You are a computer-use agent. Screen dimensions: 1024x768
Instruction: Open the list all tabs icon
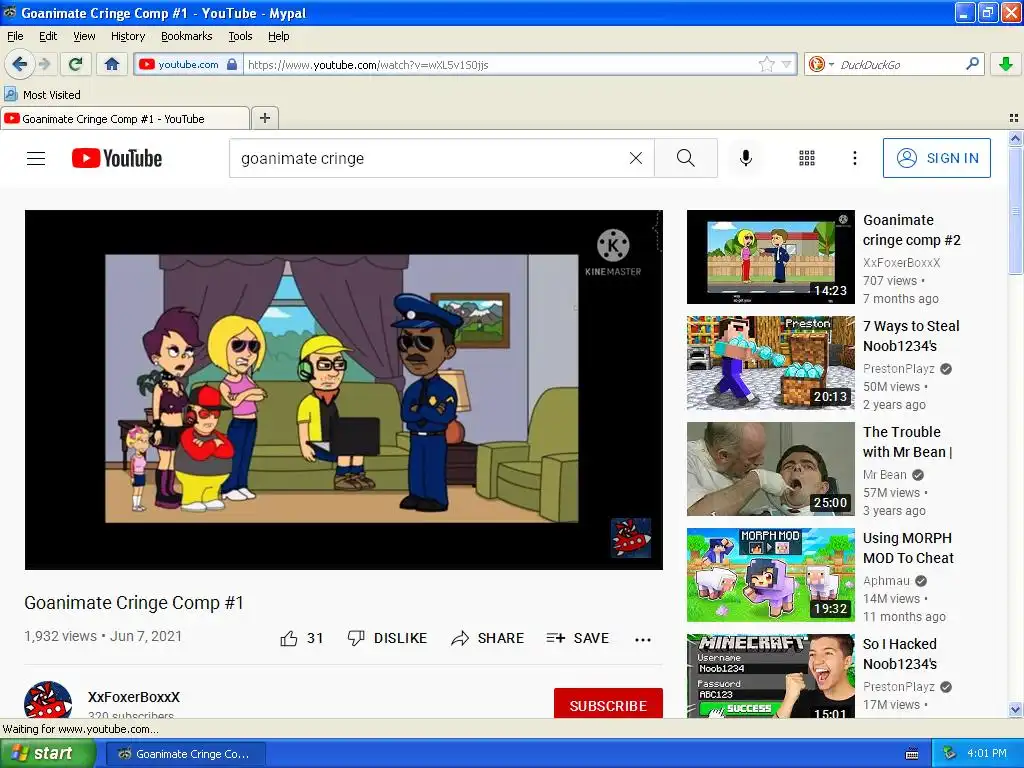coord(1014,118)
